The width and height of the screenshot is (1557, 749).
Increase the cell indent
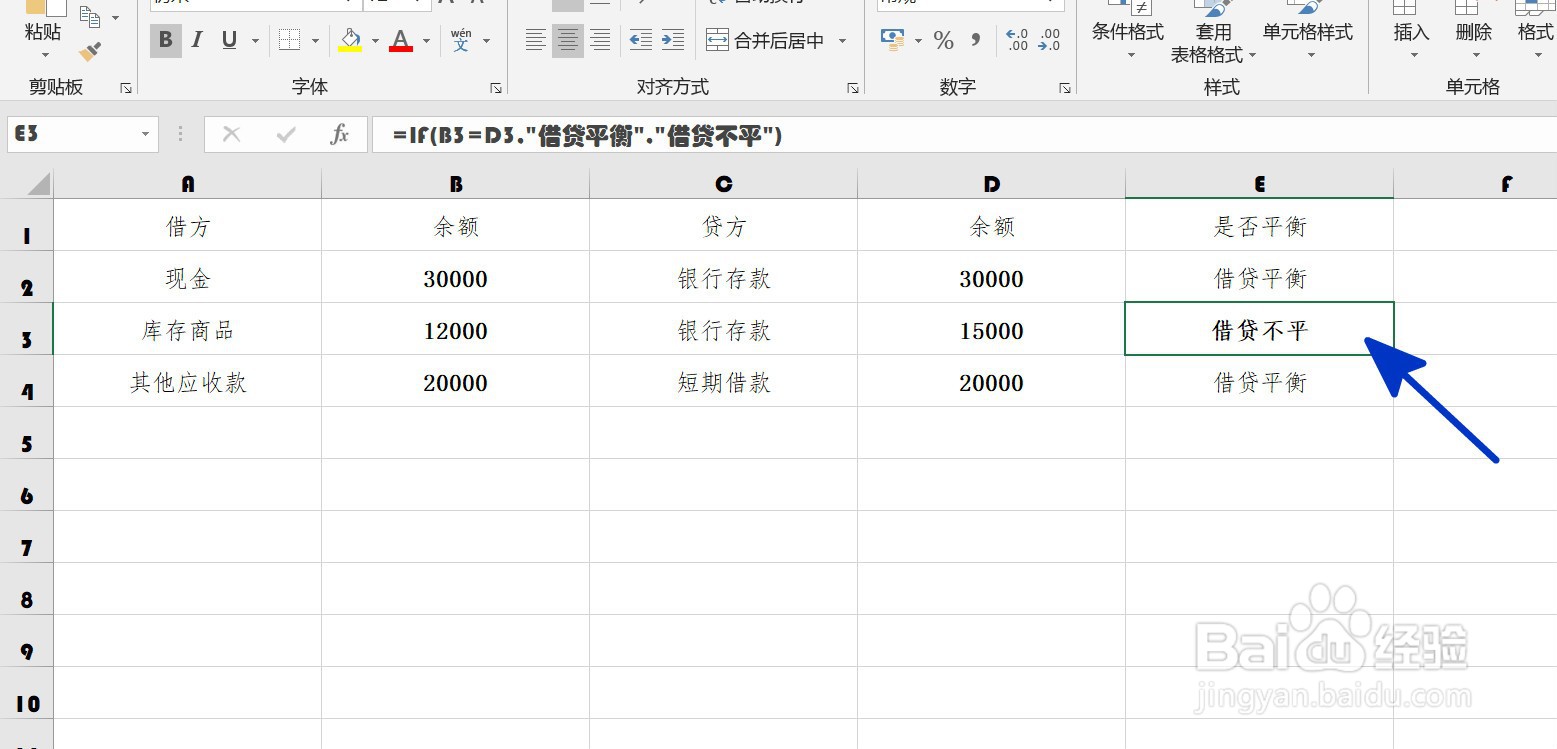click(x=673, y=41)
